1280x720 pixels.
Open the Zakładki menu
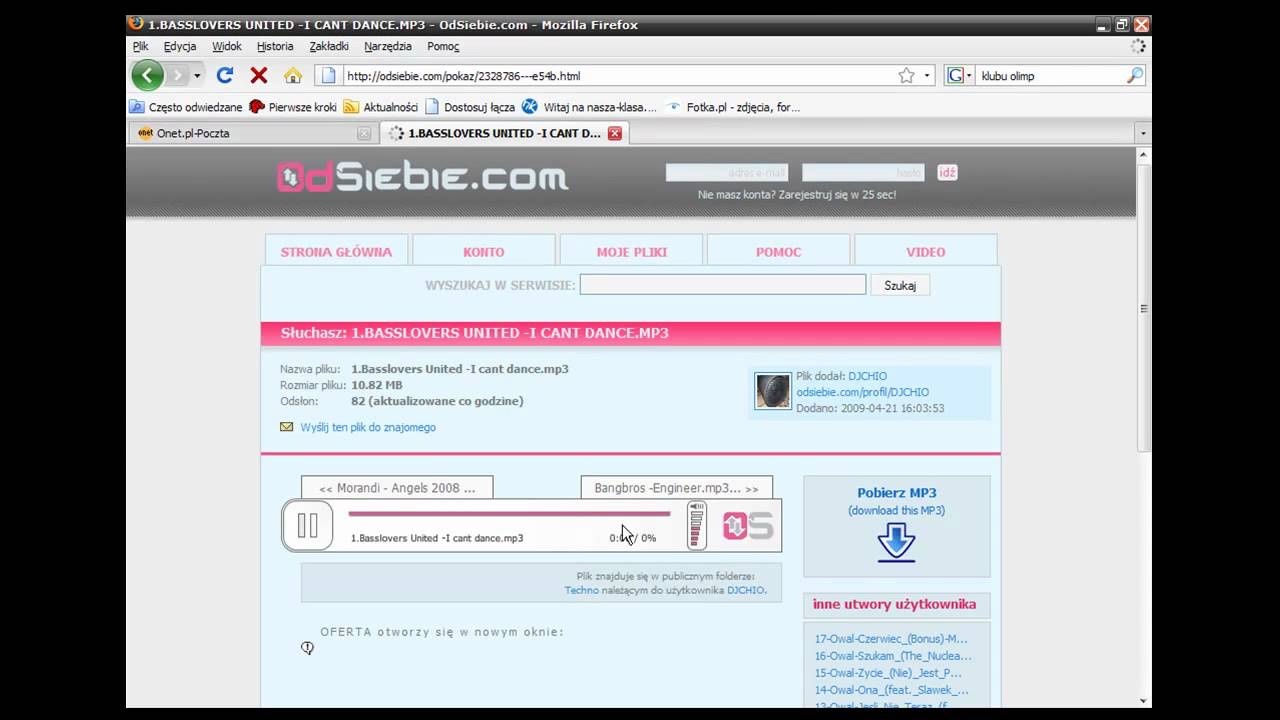coord(328,46)
